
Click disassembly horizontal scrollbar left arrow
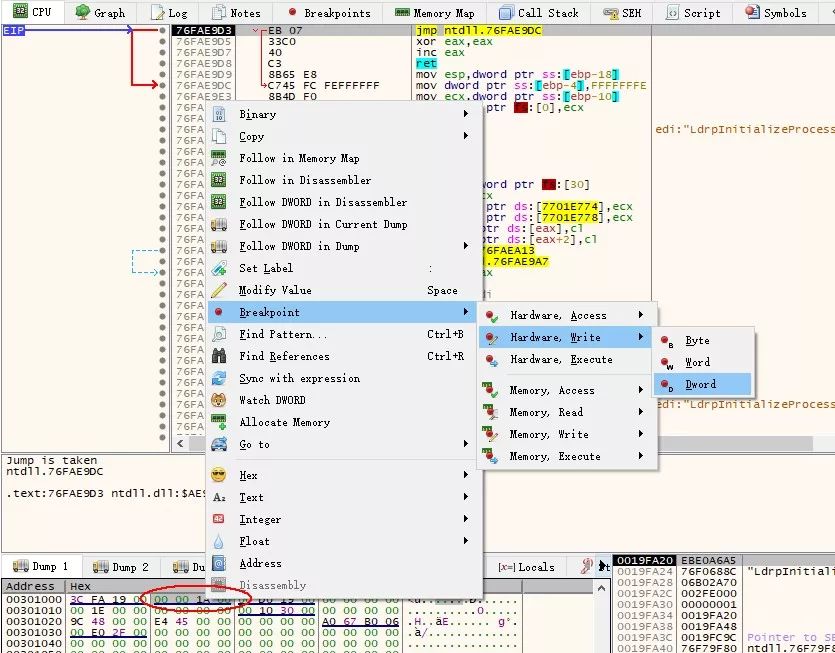point(180,443)
